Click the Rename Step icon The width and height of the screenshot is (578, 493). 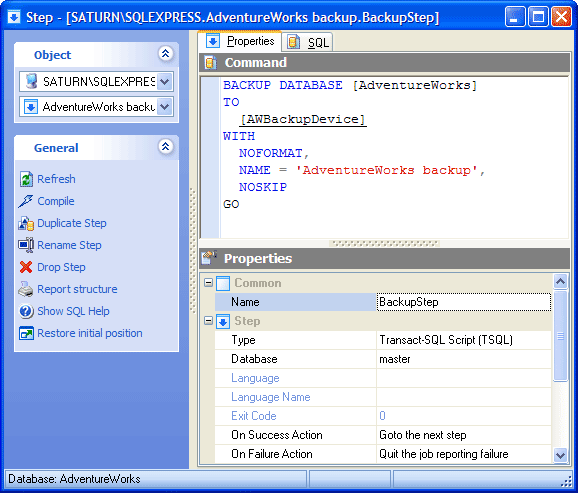[26, 245]
